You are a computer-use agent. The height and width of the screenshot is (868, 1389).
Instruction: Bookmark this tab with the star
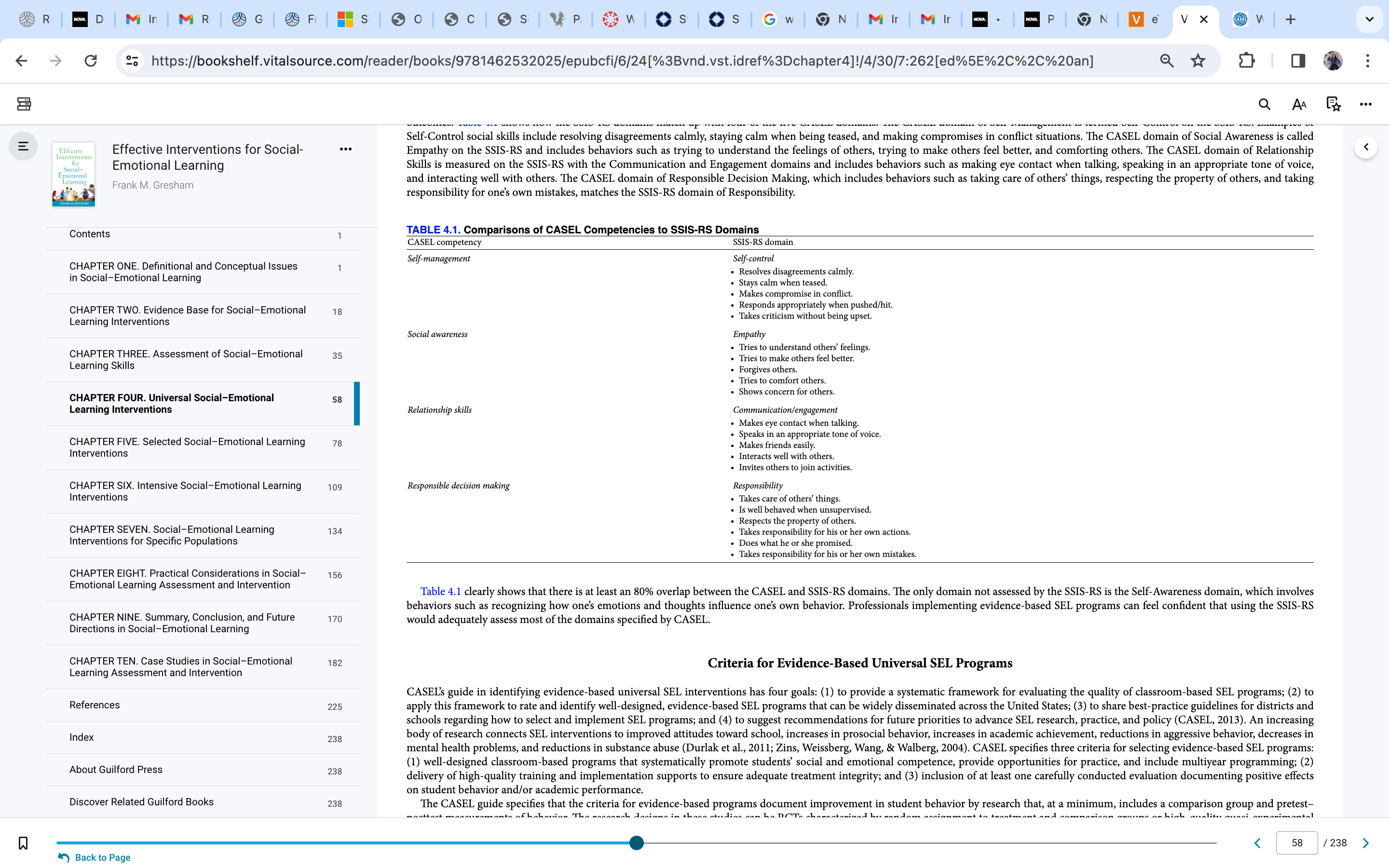tap(1198, 60)
